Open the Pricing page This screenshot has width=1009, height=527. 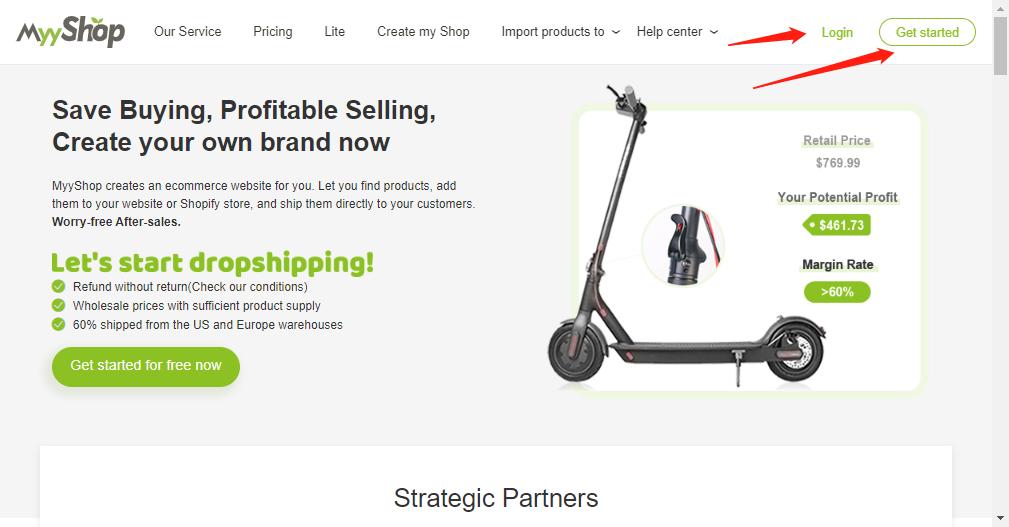coord(273,32)
